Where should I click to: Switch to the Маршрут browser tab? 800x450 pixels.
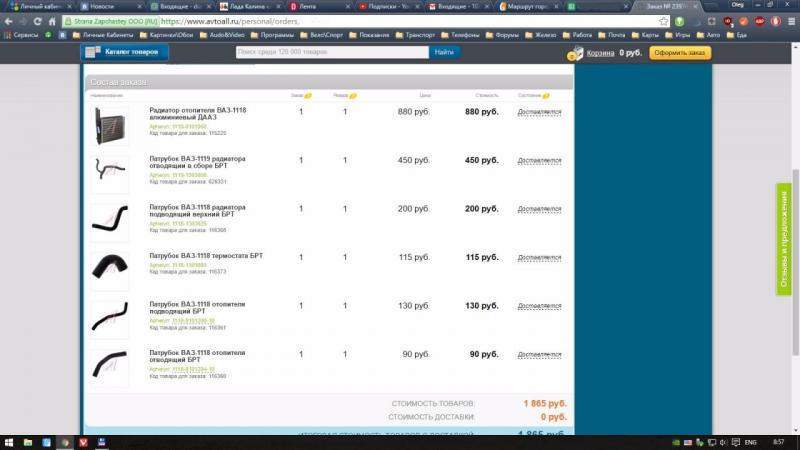(x=528, y=7)
